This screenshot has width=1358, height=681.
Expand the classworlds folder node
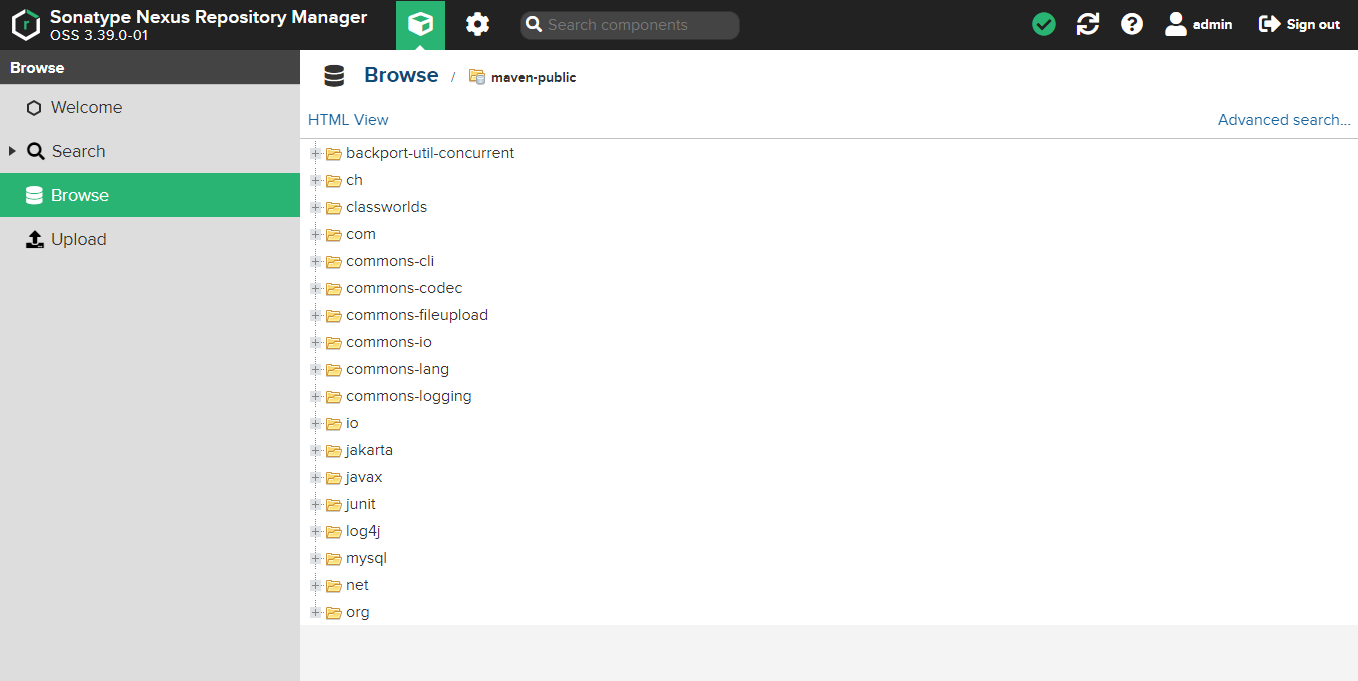tap(316, 207)
